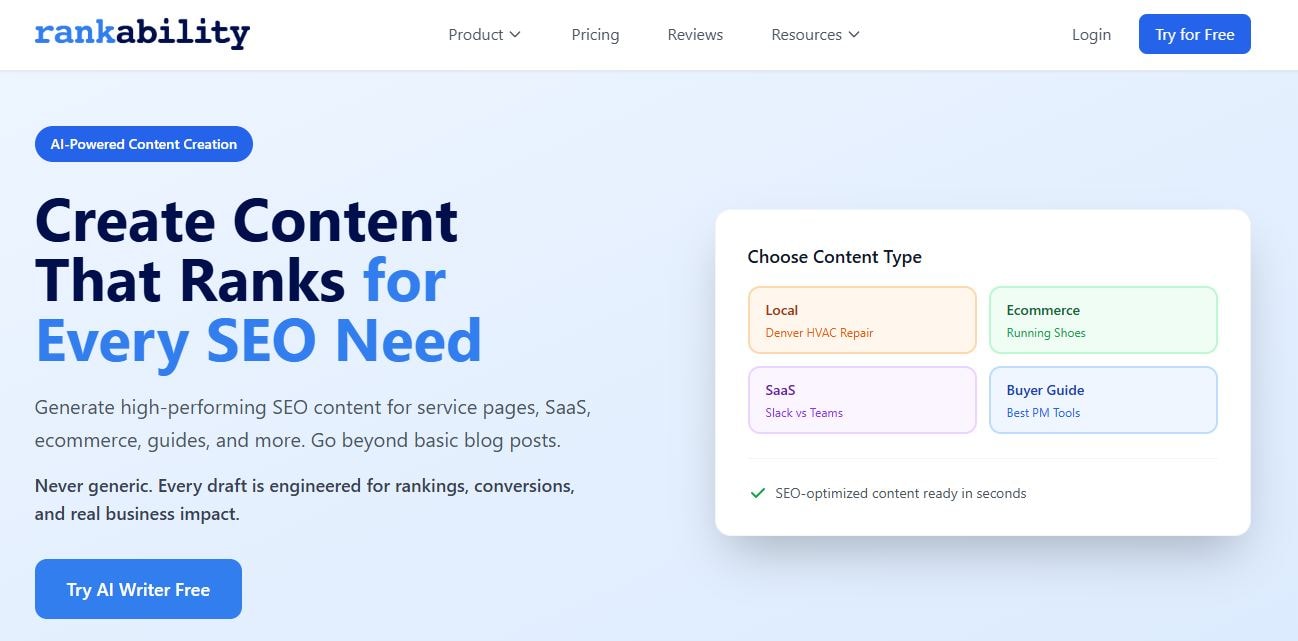The image size is (1298, 641).
Task: Choose the SaaS Slack vs Teams card
Action: click(861, 400)
